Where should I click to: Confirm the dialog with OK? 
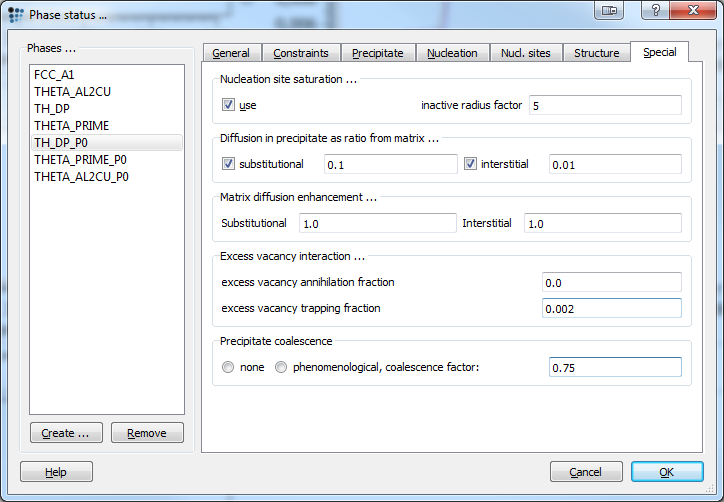(x=667, y=471)
